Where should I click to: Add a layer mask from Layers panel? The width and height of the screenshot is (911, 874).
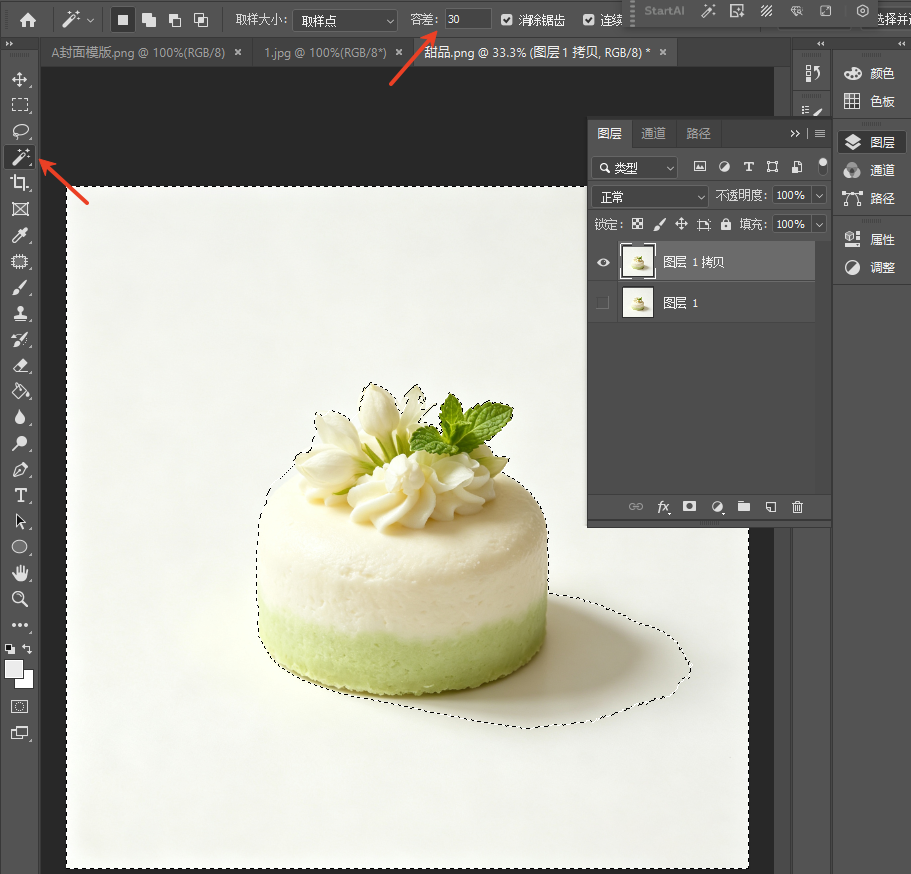coord(689,507)
